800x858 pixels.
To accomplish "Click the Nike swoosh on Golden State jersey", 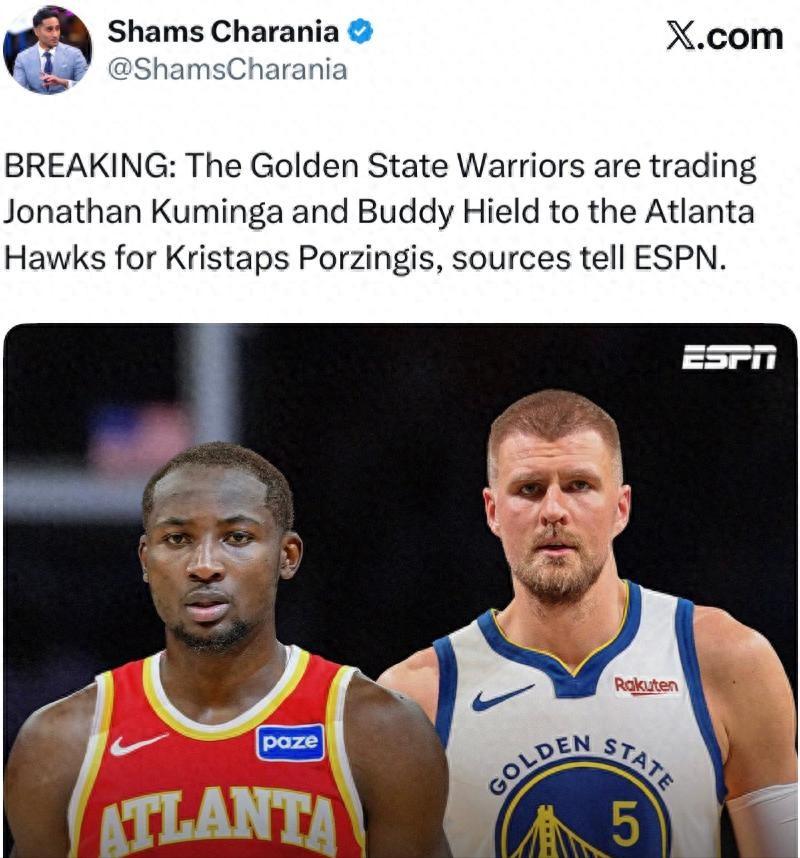I will (502, 698).
